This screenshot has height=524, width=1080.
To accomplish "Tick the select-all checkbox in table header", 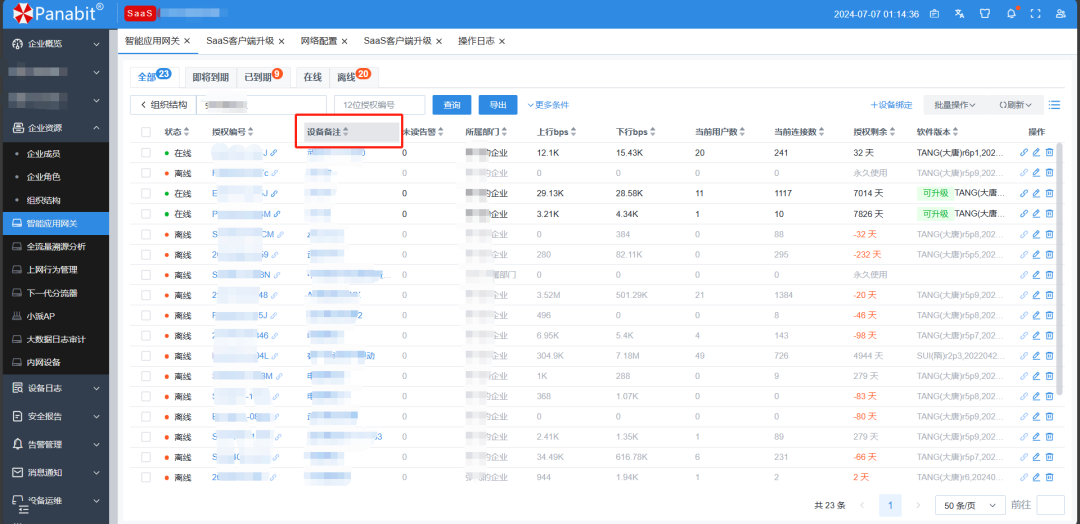I will point(145,132).
